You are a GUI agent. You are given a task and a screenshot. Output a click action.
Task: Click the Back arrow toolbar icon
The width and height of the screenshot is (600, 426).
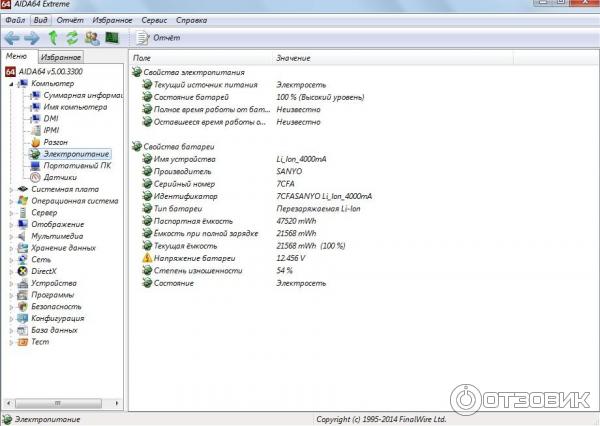click(12, 38)
